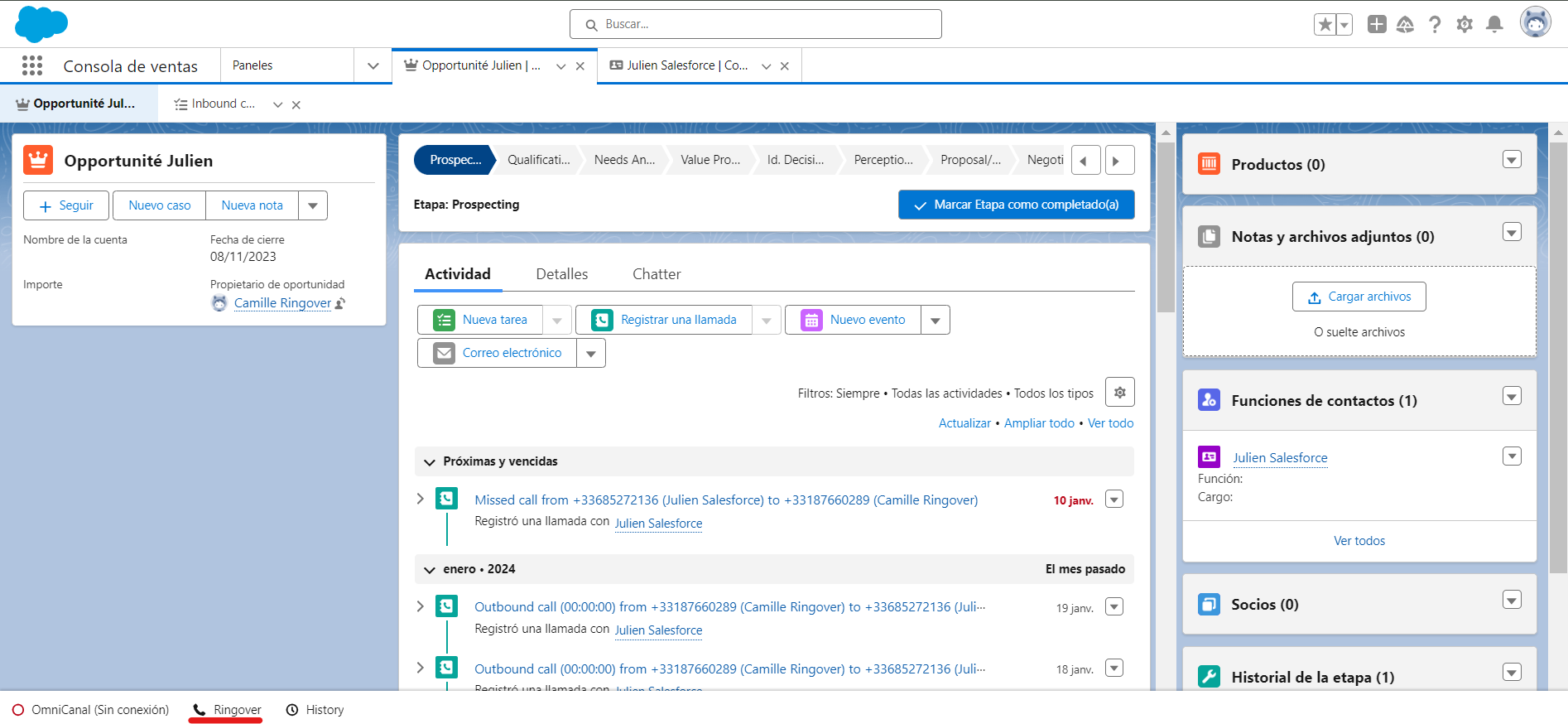Open the activity filter settings gear
The width and height of the screenshot is (1568, 724).
(1119, 393)
